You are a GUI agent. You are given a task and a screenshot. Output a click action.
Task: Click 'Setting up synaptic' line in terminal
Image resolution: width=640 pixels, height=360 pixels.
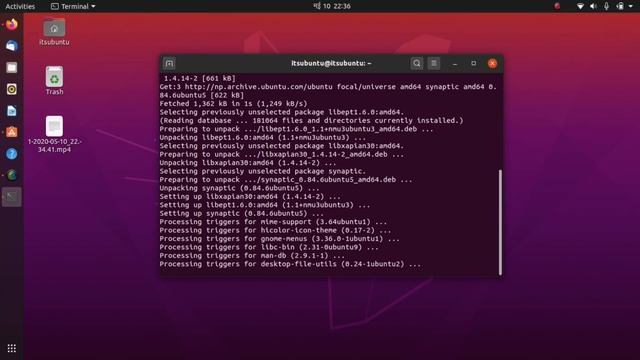pos(242,213)
